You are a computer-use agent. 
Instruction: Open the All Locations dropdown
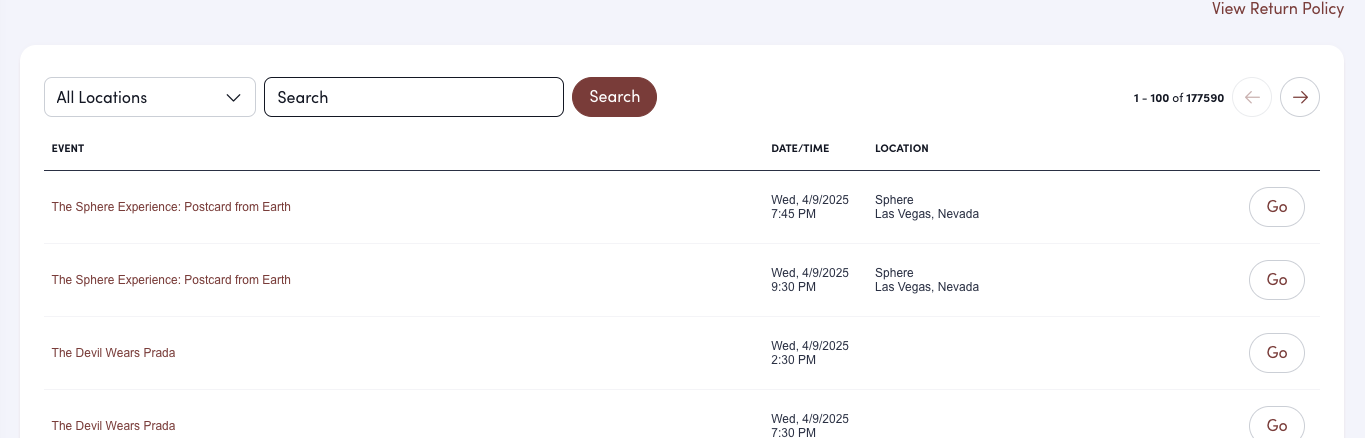coord(150,97)
